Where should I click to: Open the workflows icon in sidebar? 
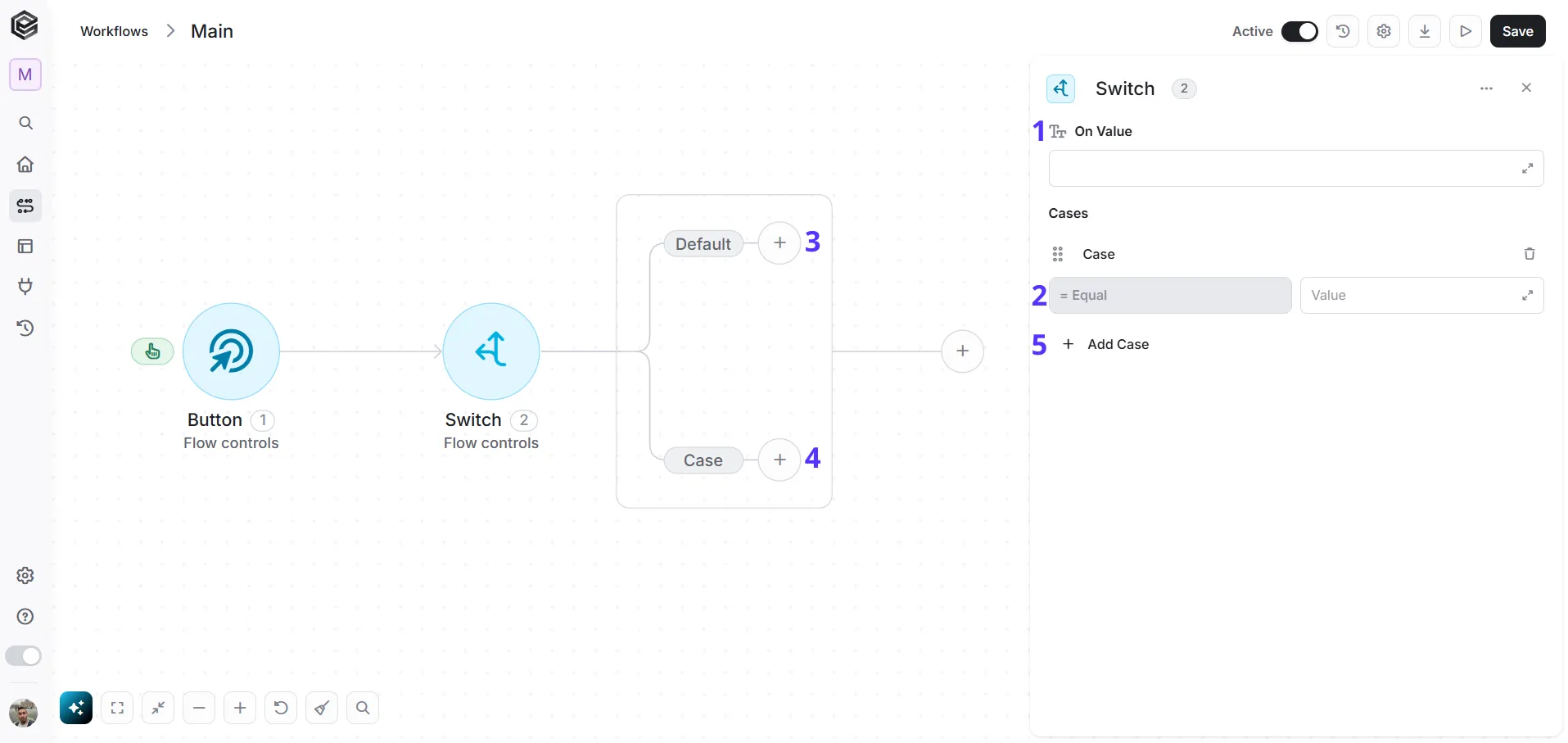coord(25,205)
